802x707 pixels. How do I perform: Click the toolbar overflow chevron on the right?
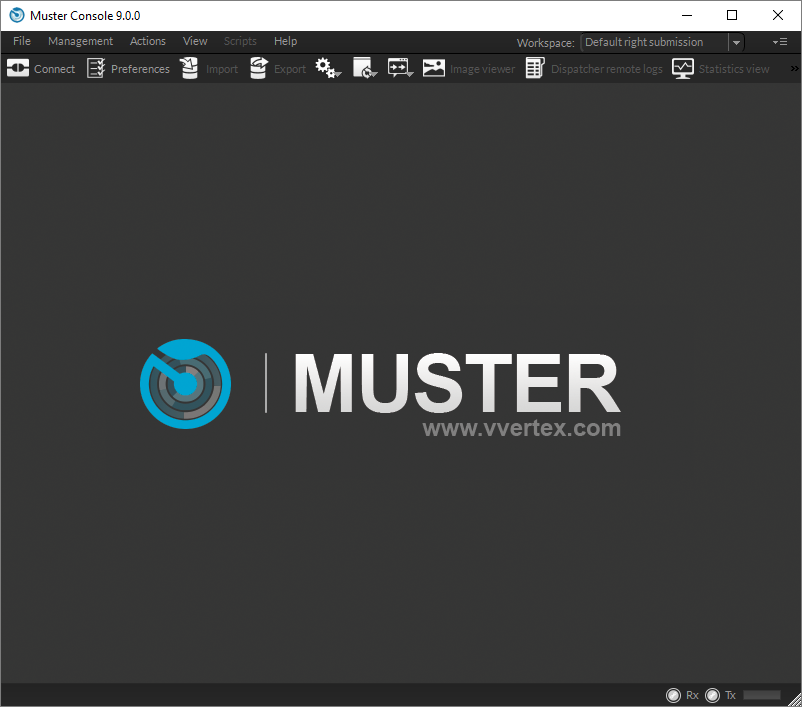pyautogui.click(x=793, y=68)
